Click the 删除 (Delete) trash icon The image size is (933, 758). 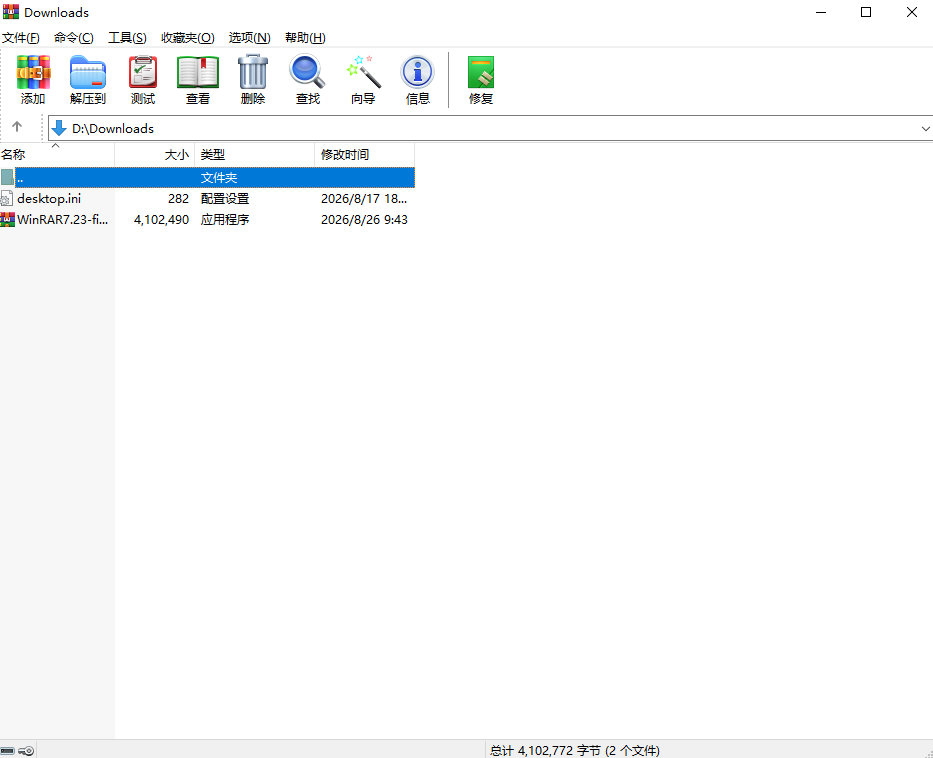pyautogui.click(x=253, y=72)
